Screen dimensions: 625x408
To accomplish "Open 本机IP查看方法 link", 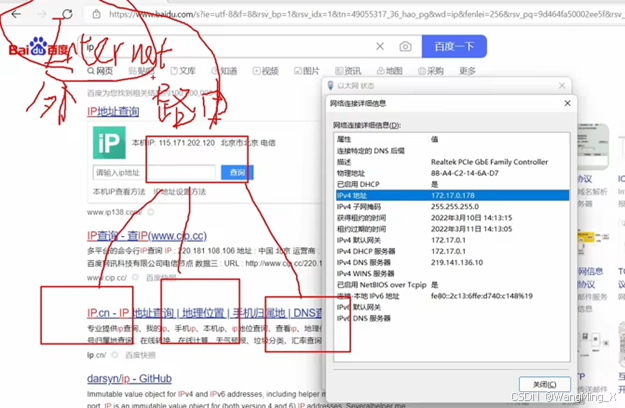I will point(119,192).
